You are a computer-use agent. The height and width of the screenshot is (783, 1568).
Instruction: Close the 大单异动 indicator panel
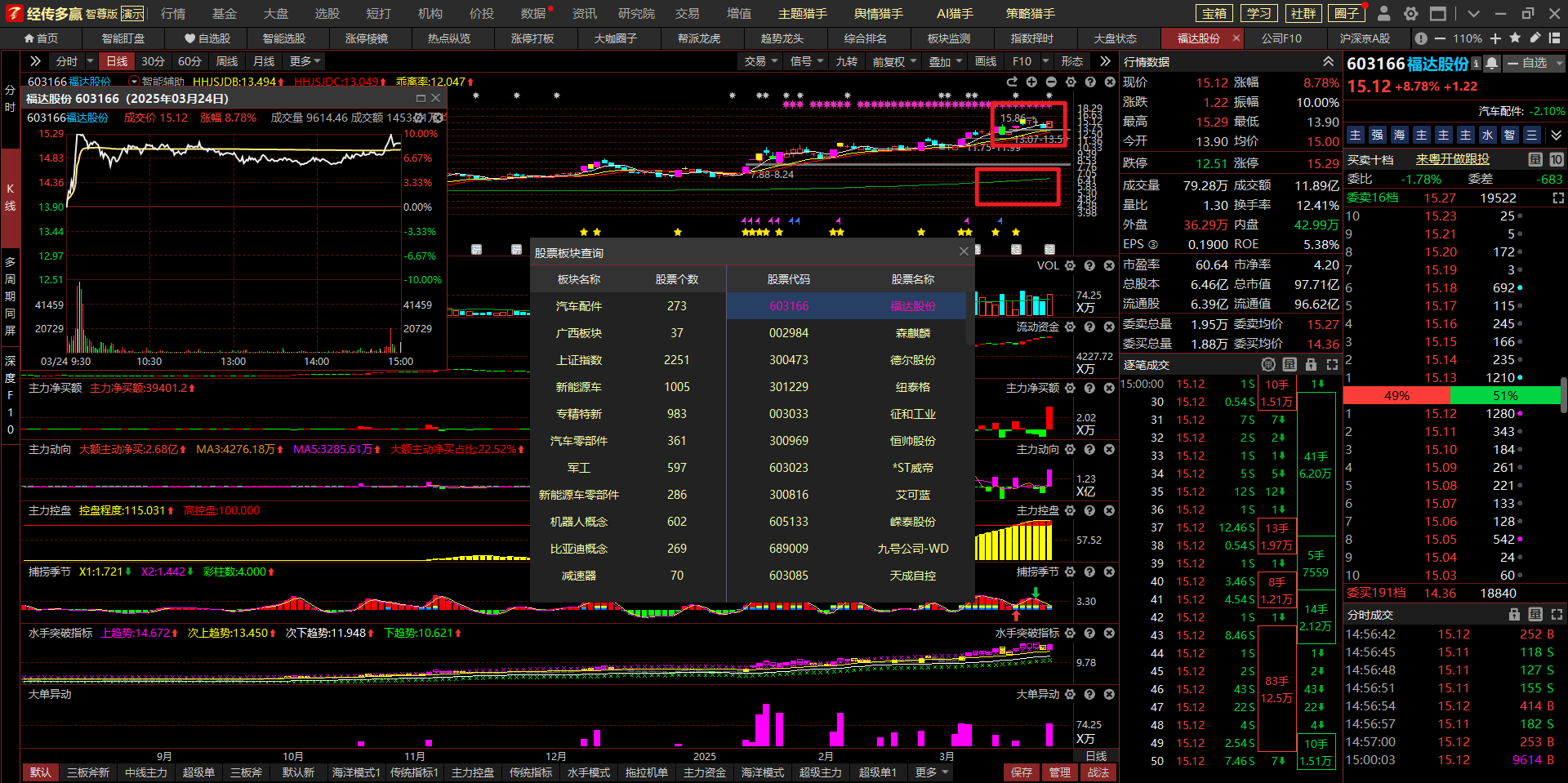pyautogui.click(x=1109, y=694)
